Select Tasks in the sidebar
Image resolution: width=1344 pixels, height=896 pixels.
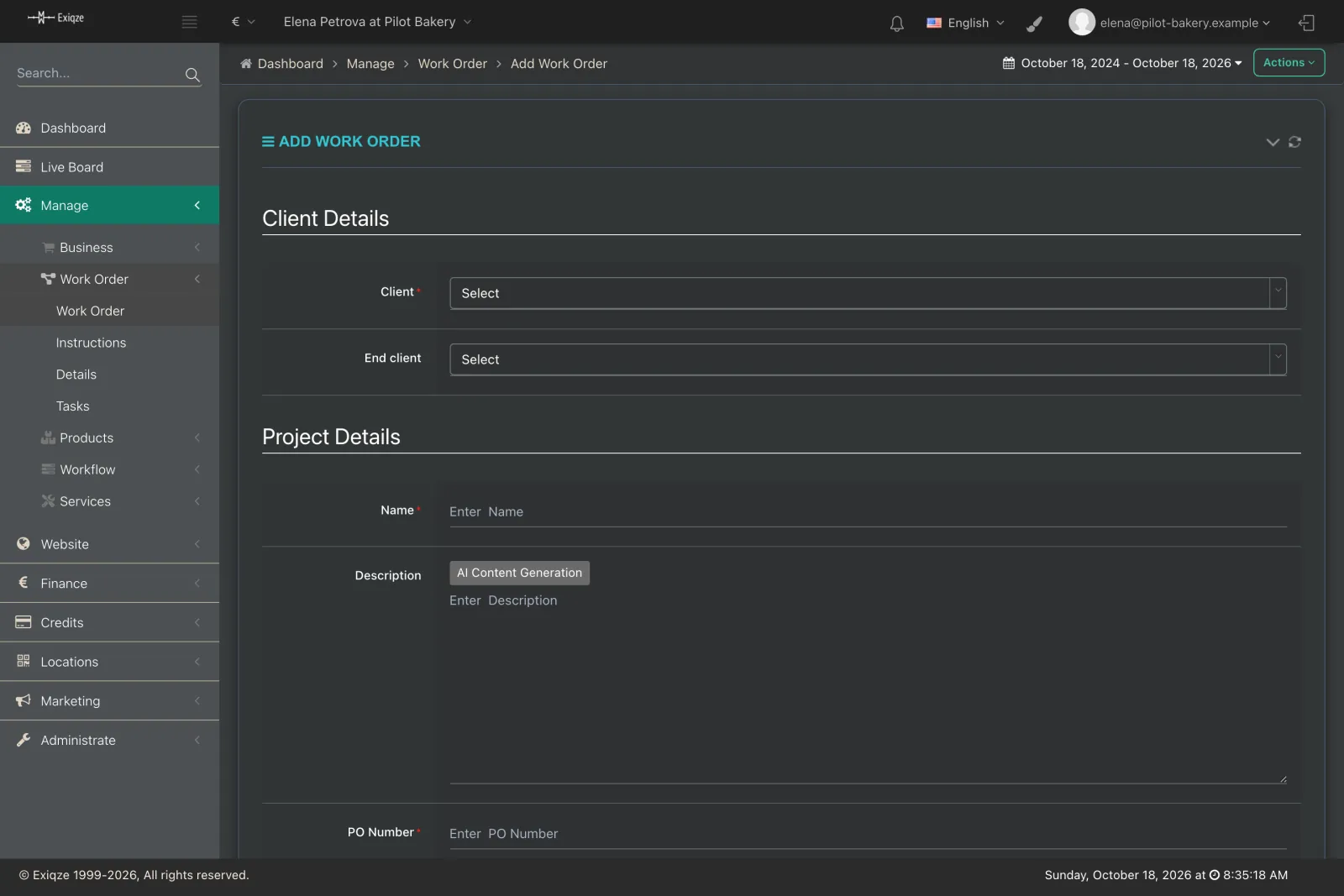coord(109,406)
